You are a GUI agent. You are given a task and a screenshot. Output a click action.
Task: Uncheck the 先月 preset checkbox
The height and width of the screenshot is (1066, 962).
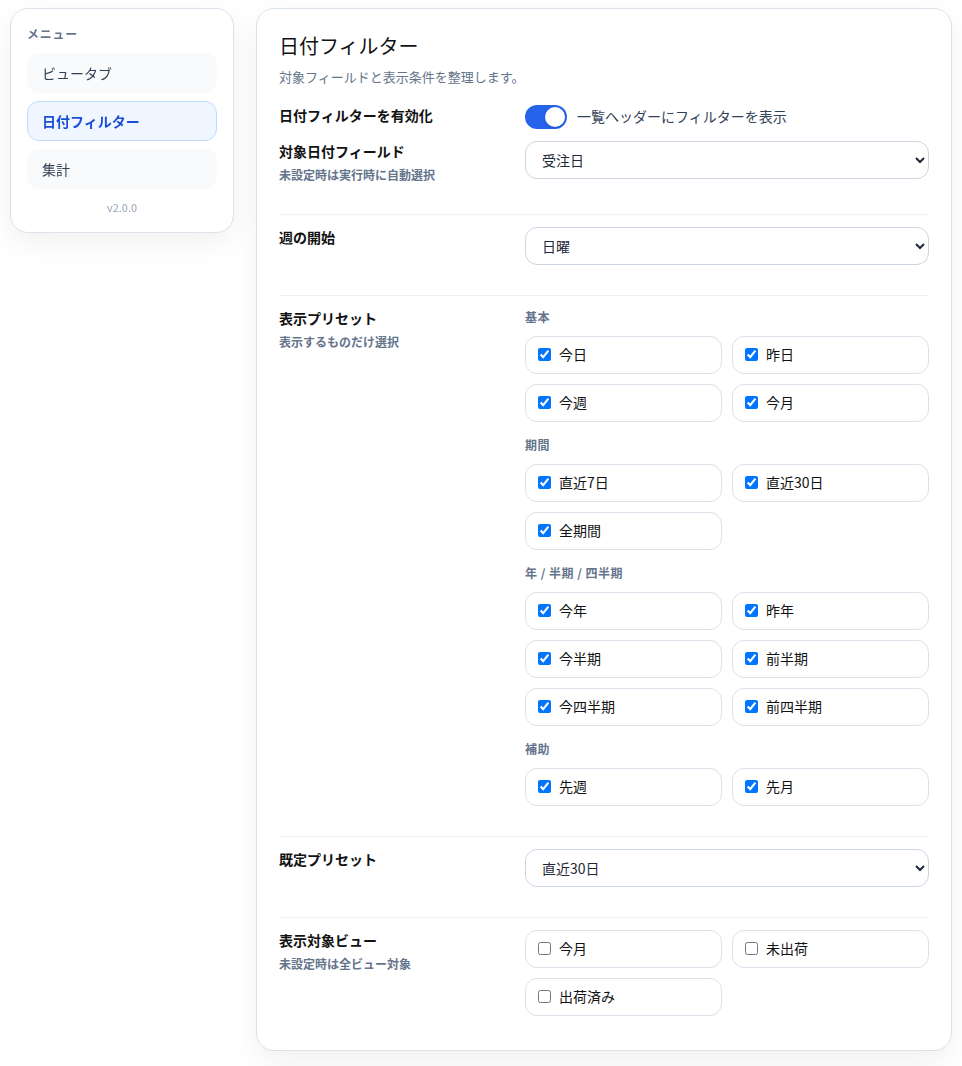pyautogui.click(x=751, y=787)
